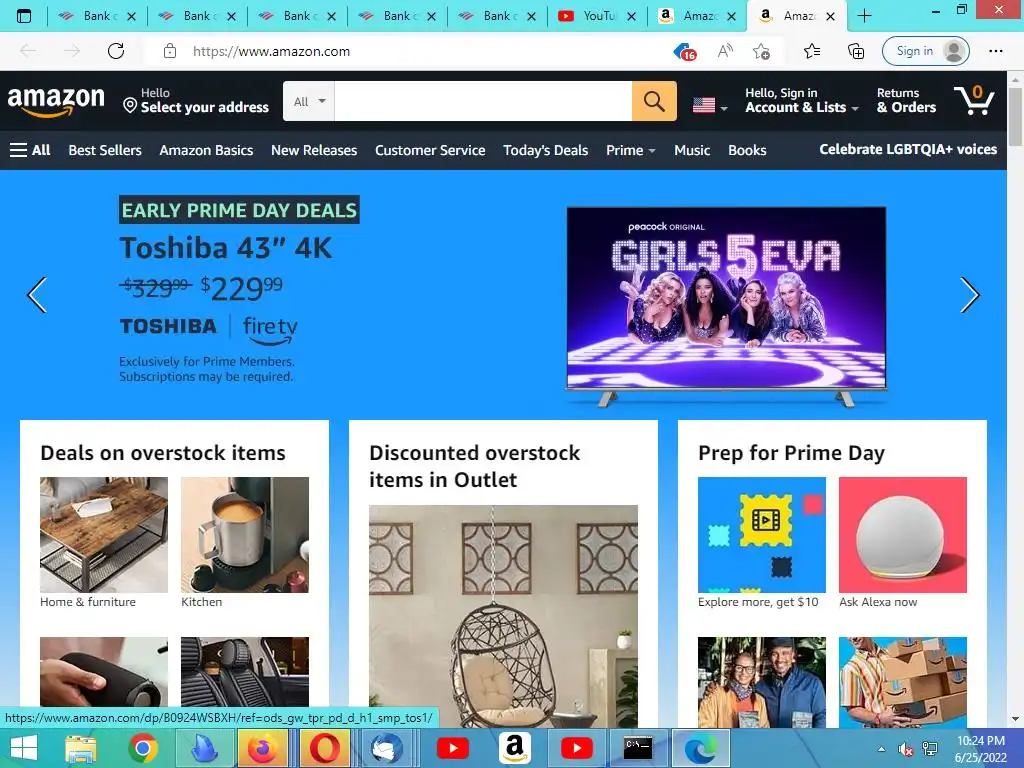
Task: Open Command Prompt from taskbar
Action: [638, 748]
